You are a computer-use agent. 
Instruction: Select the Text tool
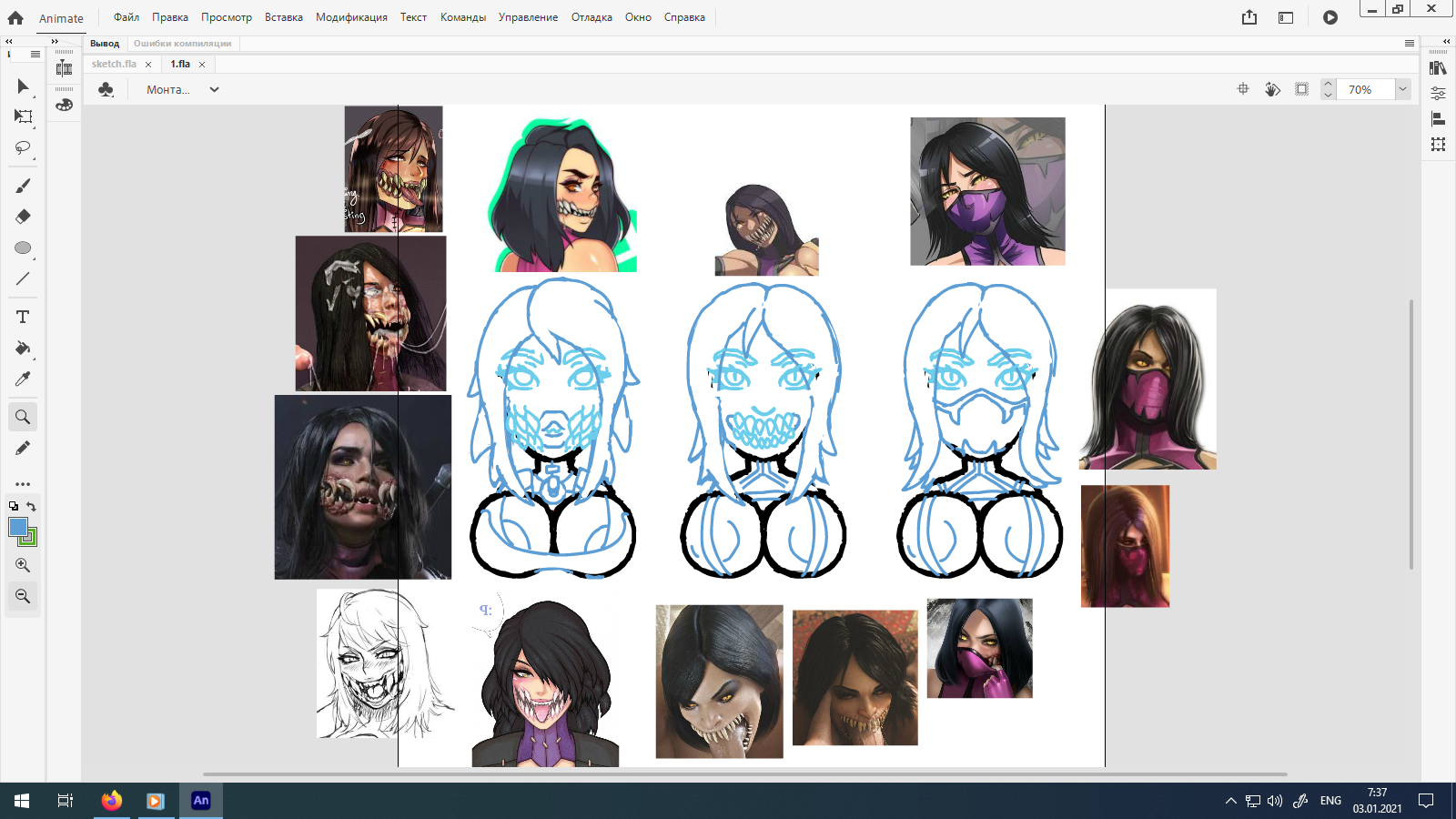(23, 317)
